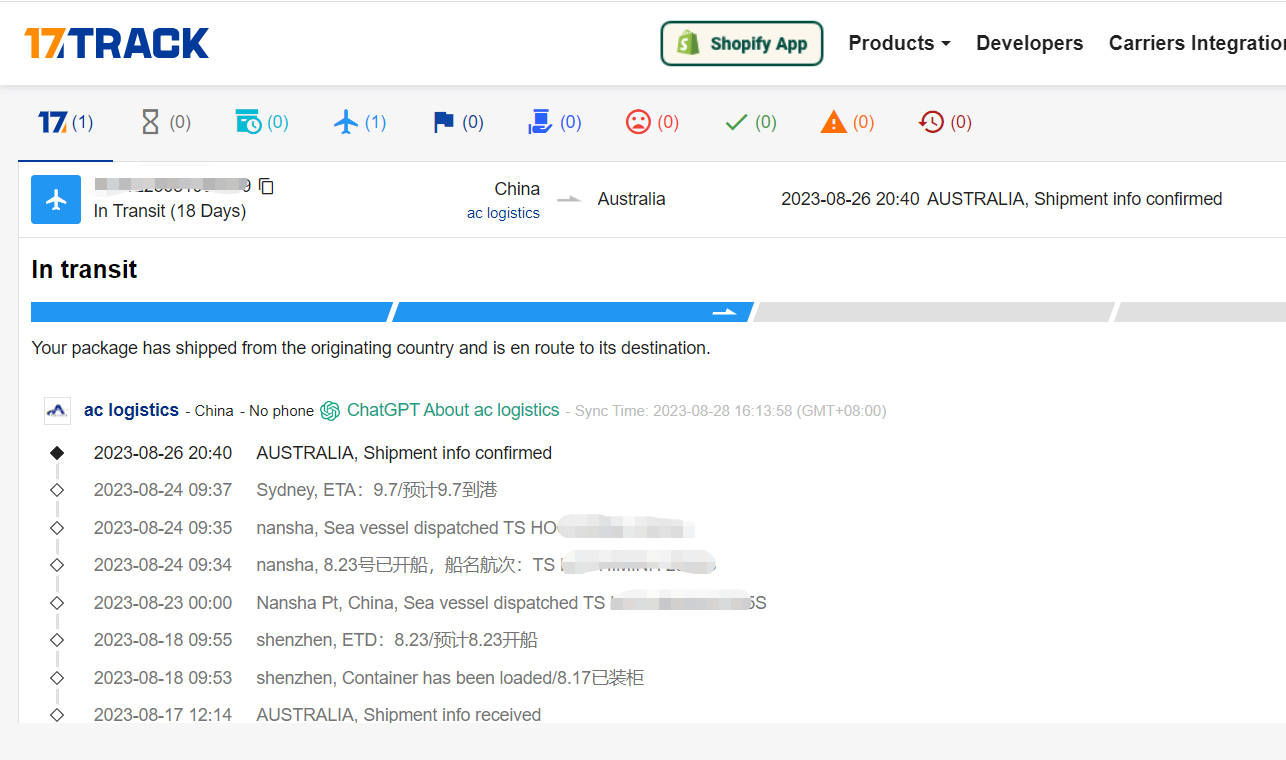Click the latest Shipment info confirmed event
This screenshot has width=1286, height=760.
[404, 453]
